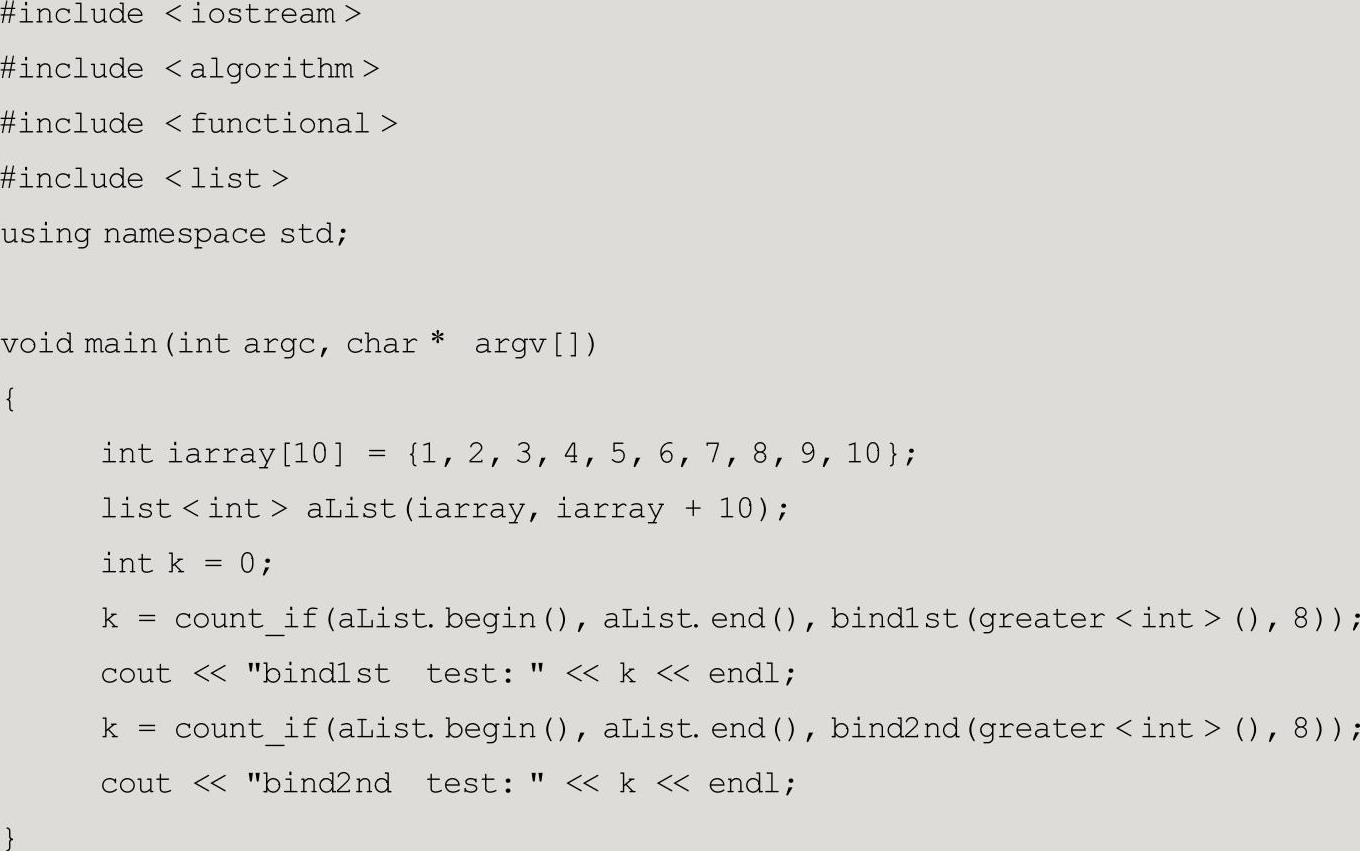1360x851 pixels.
Task: Click the opening curly brace of main
Action: click(x=9, y=399)
